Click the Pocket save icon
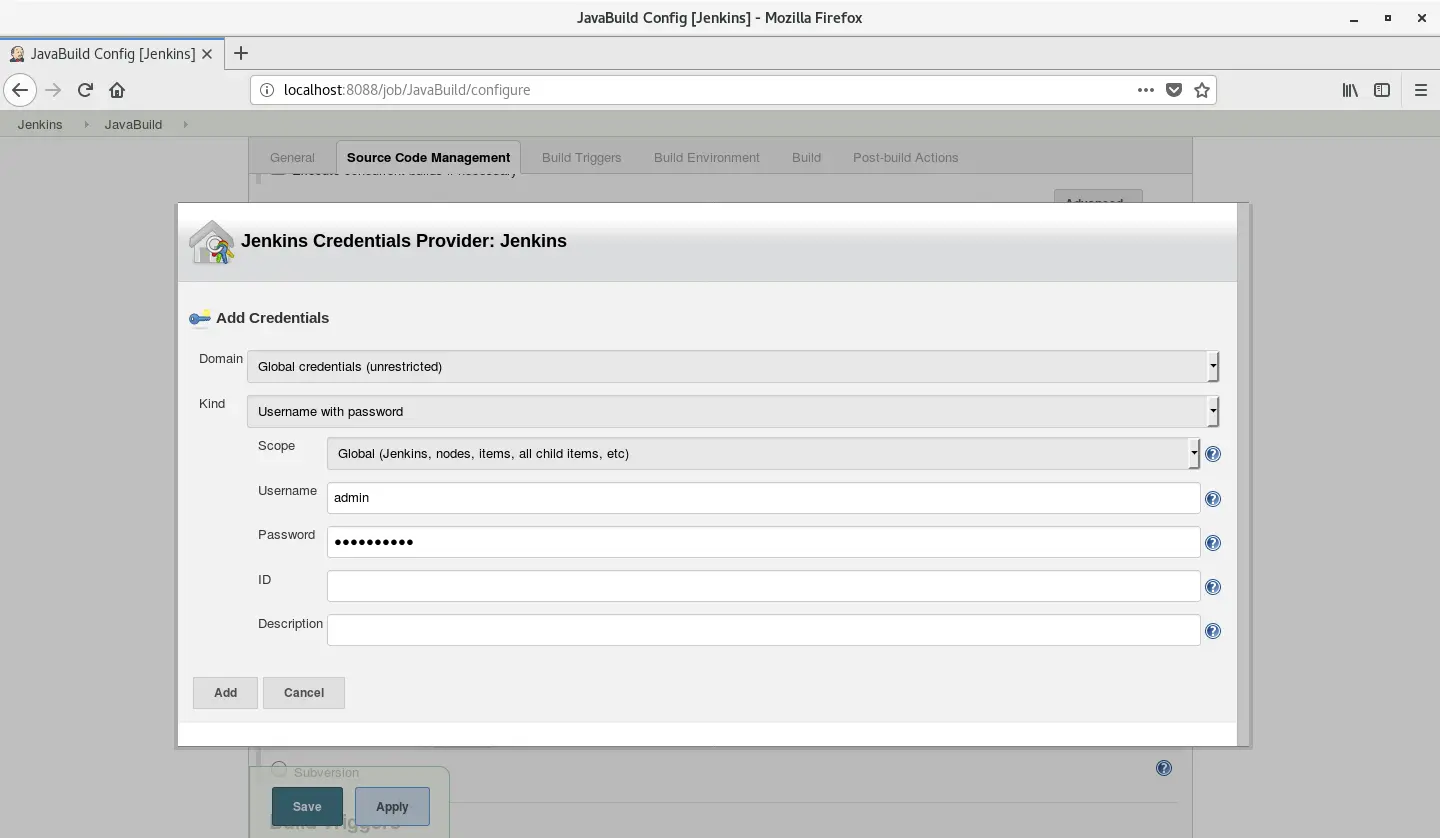 (x=1174, y=90)
